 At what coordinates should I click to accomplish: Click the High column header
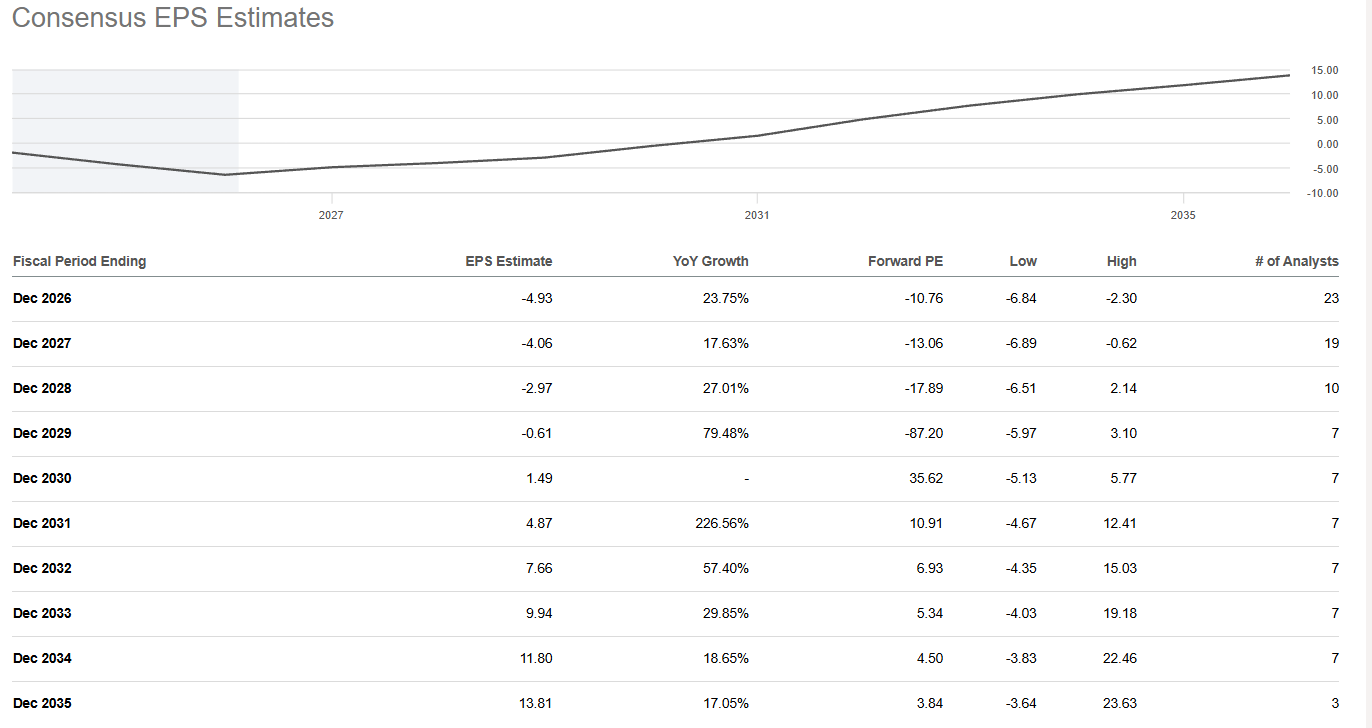(x=1121, y=261)
